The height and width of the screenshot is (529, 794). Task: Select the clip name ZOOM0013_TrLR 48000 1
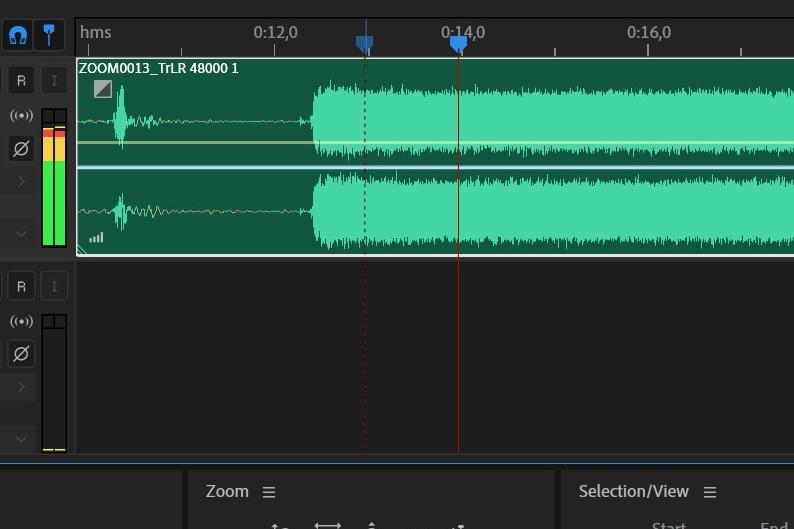(158, 68)
